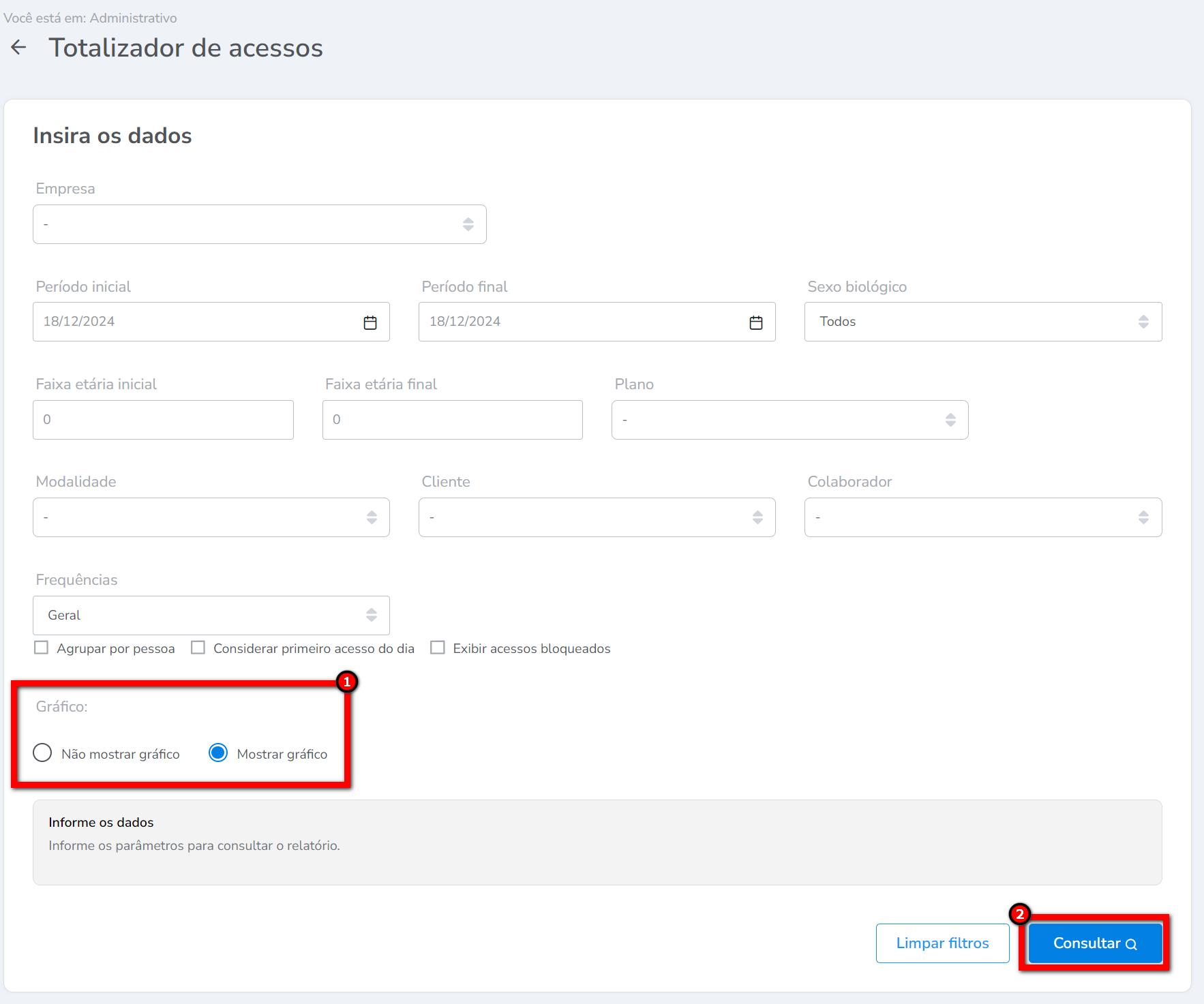The image size is (1204, 1004).
Task: Open the Período inicial calendar picker
Action: click(x=370, y=322)
